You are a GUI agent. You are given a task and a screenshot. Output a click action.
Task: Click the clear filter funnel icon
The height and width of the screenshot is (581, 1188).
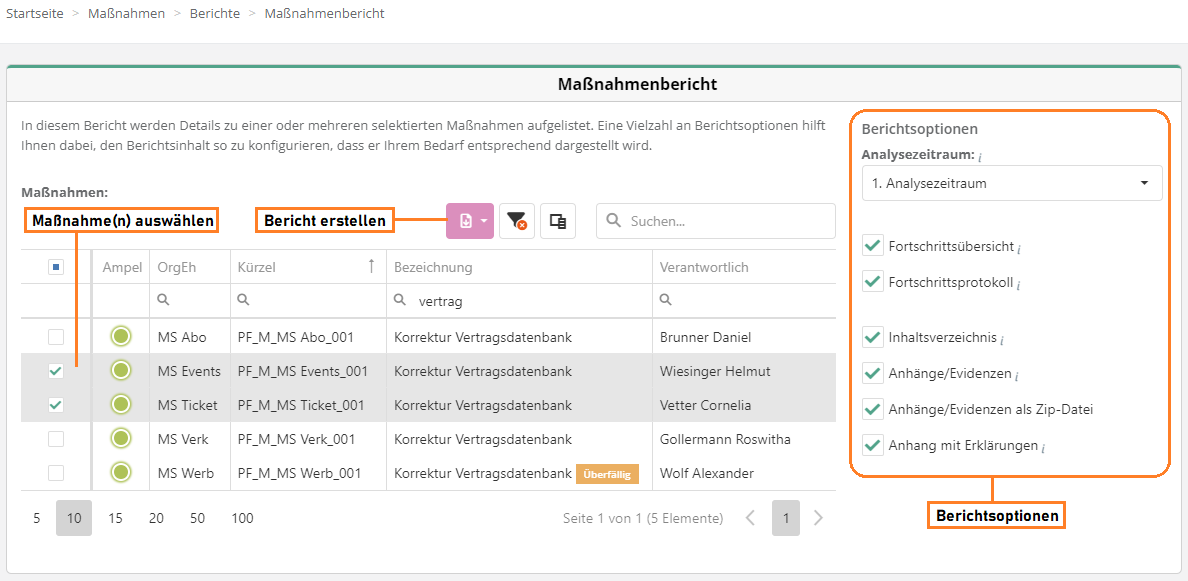[x=516, y=221]
